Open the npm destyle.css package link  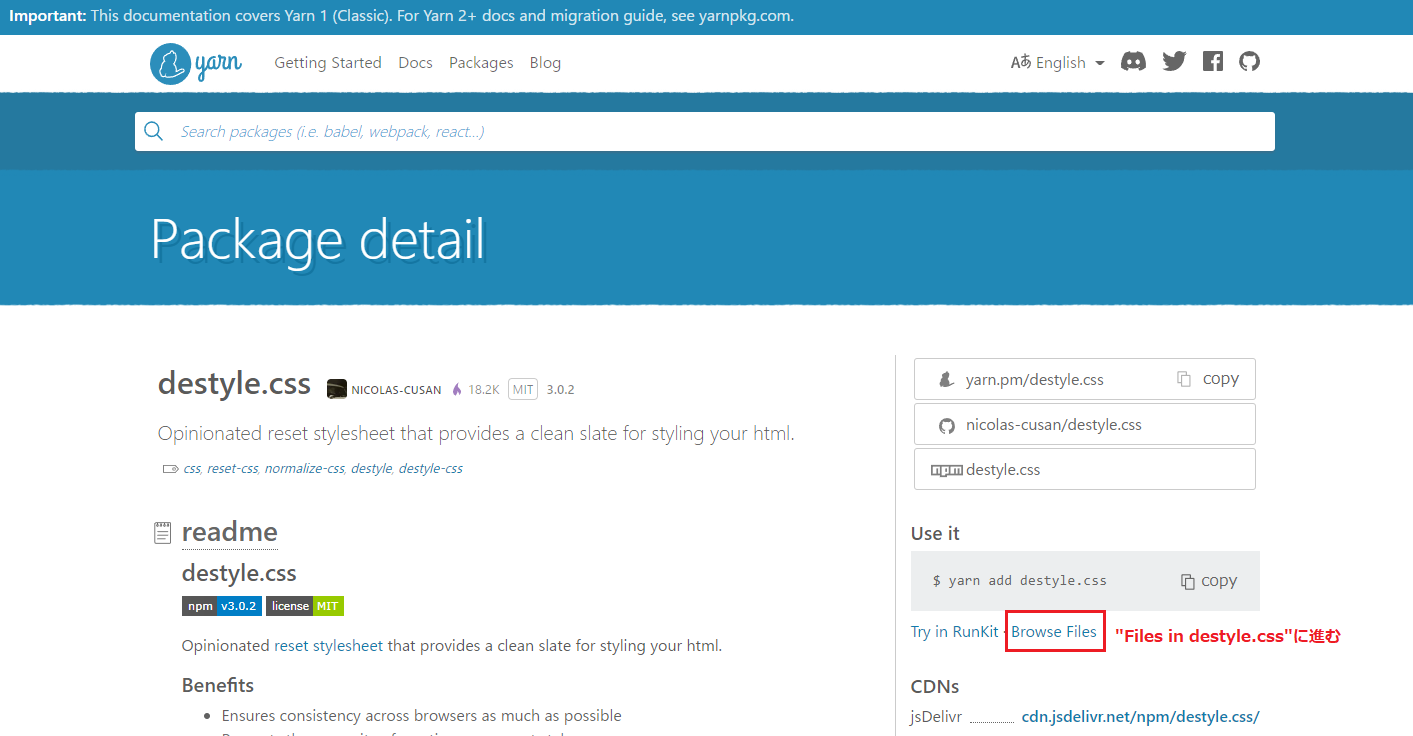[x=1002, y=470]
